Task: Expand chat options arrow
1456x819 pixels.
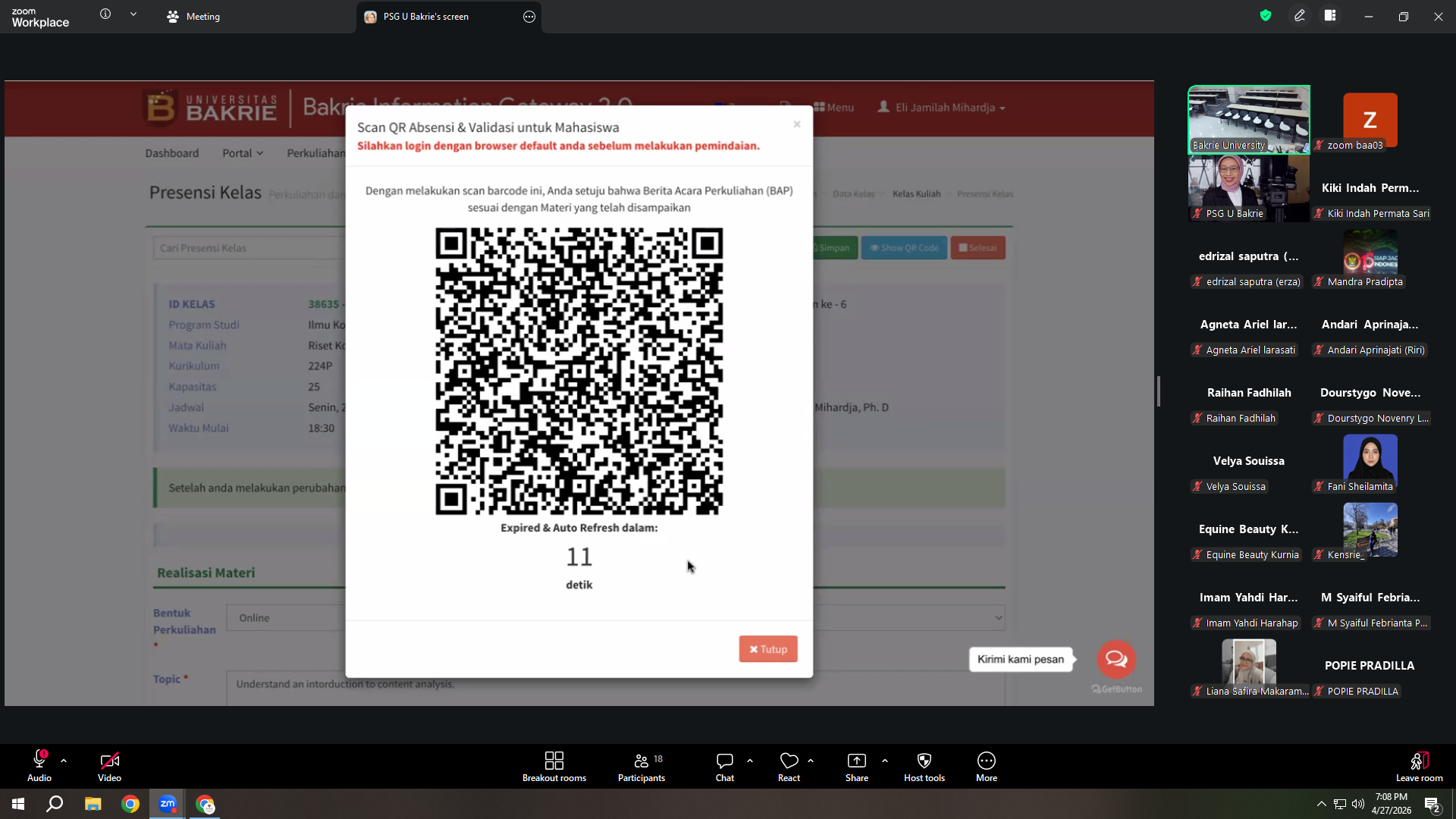Action: pyautogui.click(x=750, y=761)
